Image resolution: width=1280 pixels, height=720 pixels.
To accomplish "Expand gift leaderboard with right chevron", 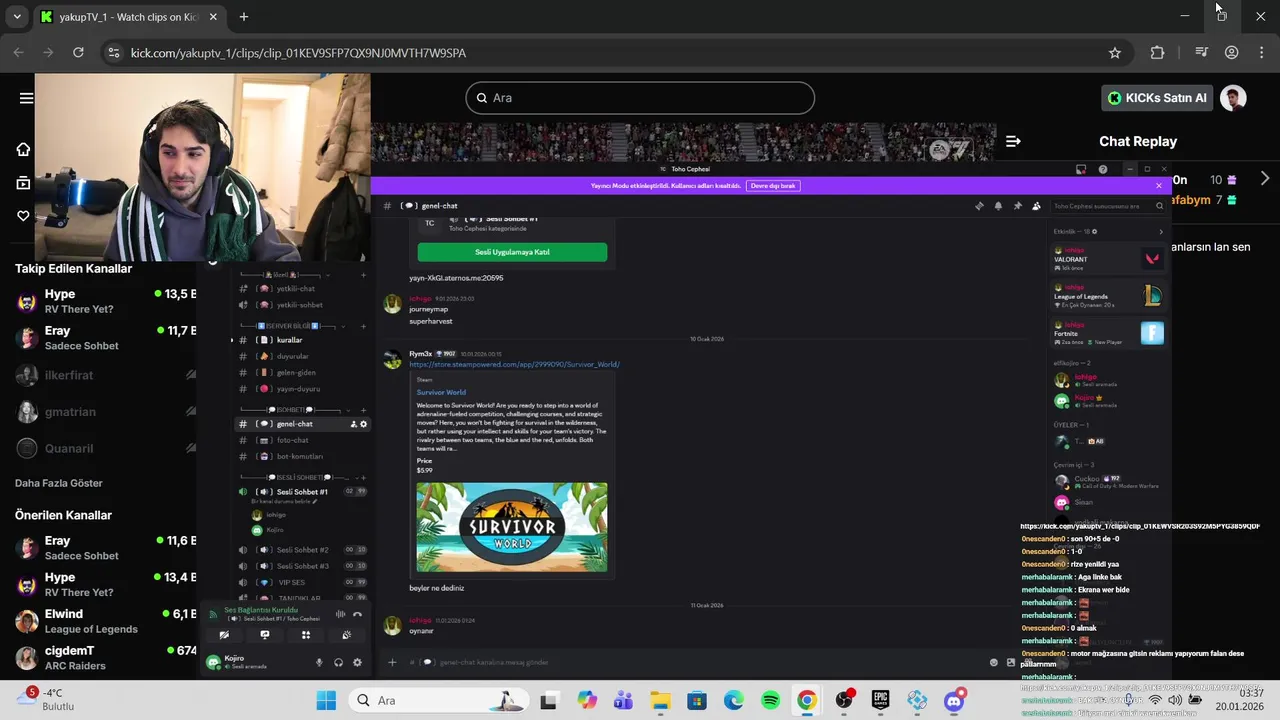I will tap(1265, 179).
